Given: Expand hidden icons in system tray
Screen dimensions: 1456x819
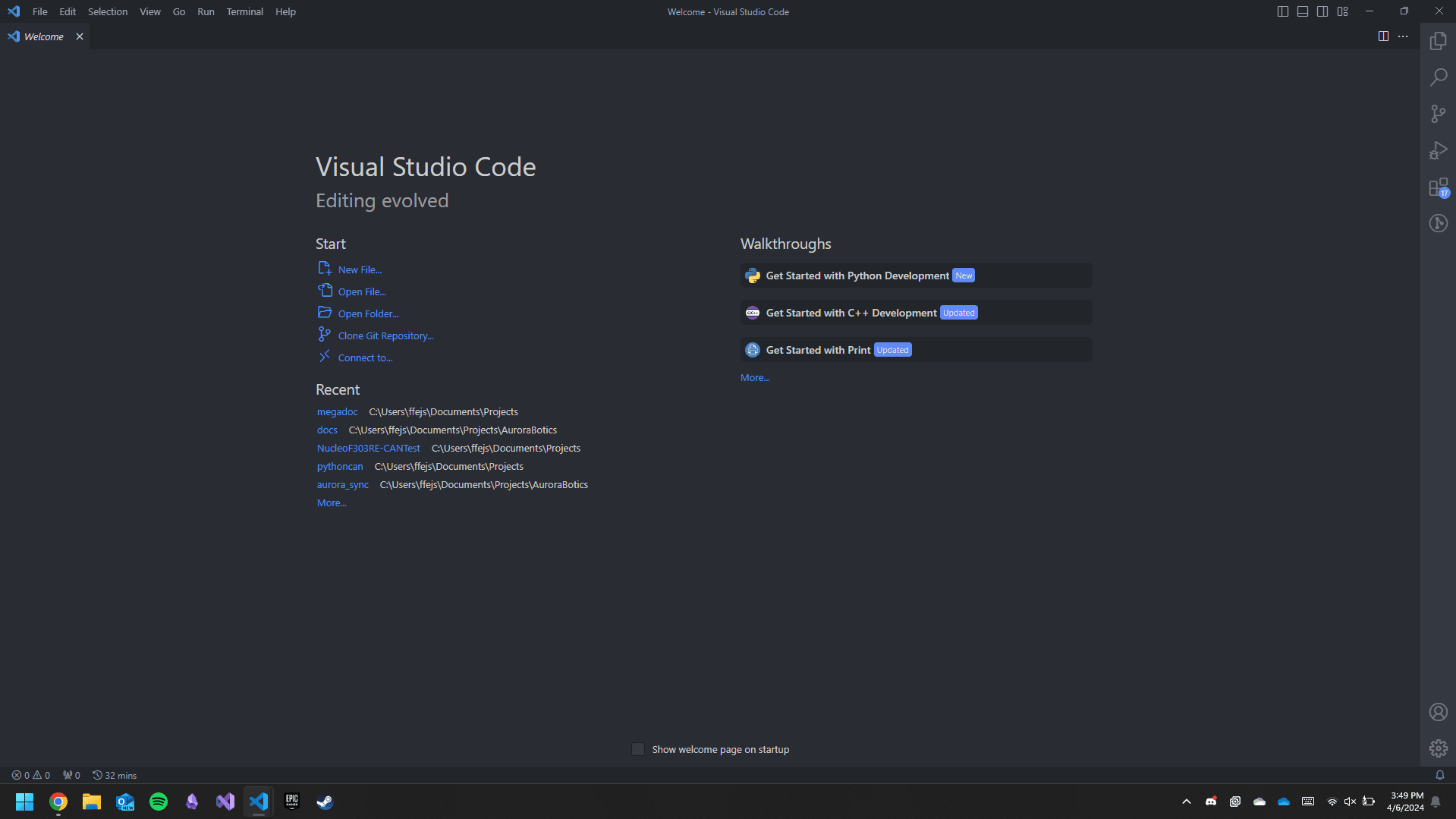Looking at the screenshot, I should (1186, 802).
